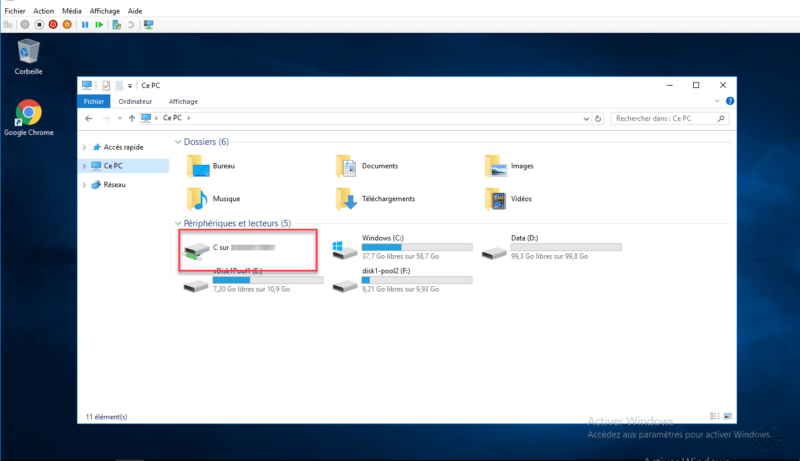Click the New folder quick access icon

(119, 86)
